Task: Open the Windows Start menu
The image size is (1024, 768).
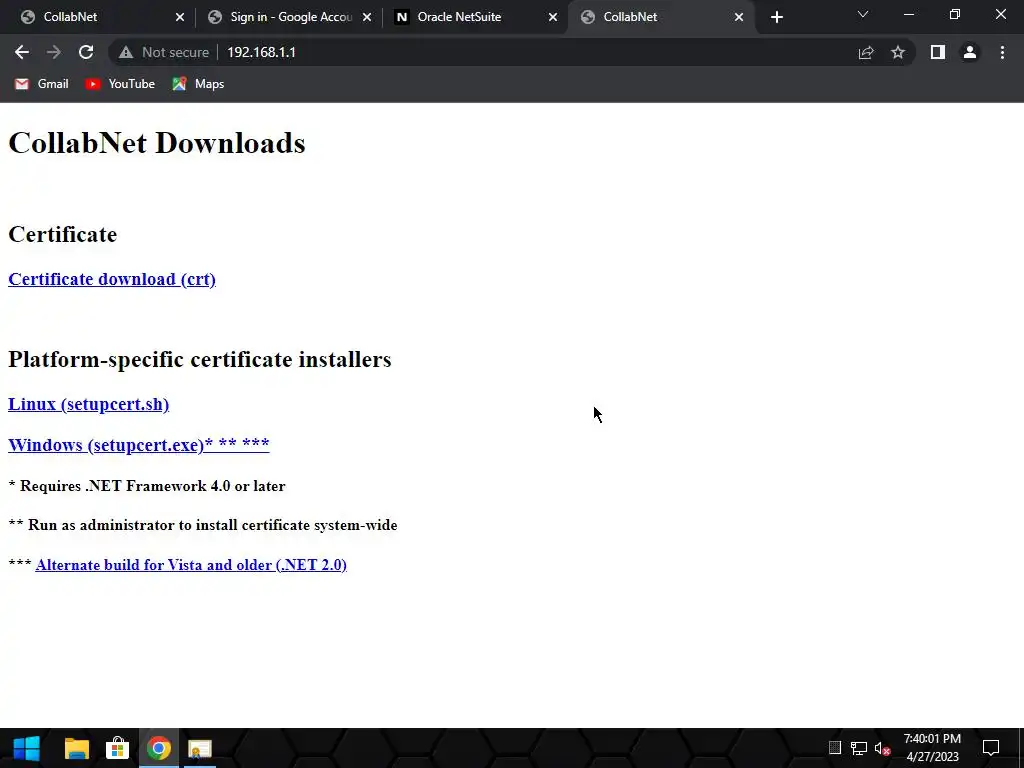Action: coord(27,748)
